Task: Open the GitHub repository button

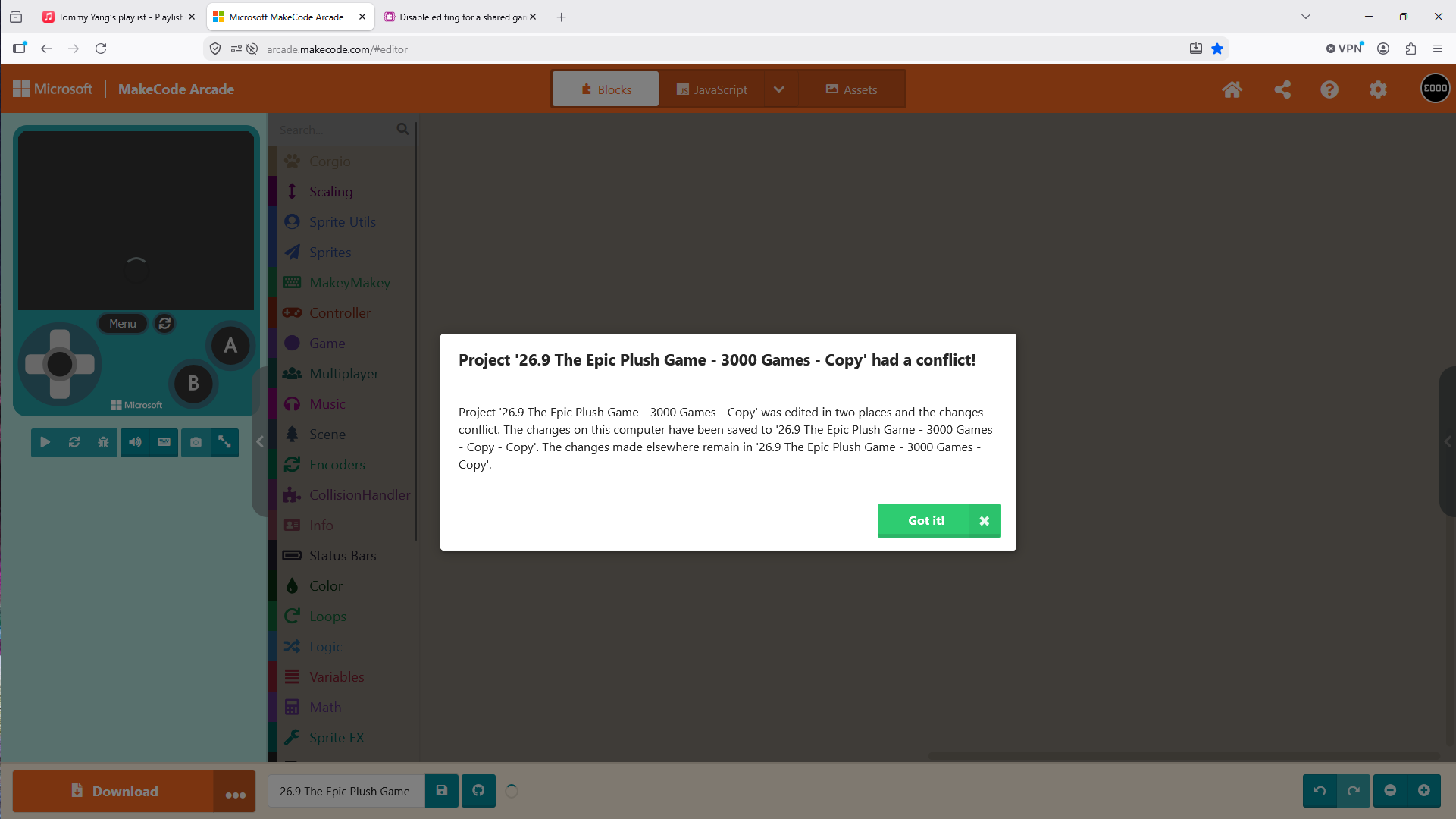Action: click(x=478, y=792)
